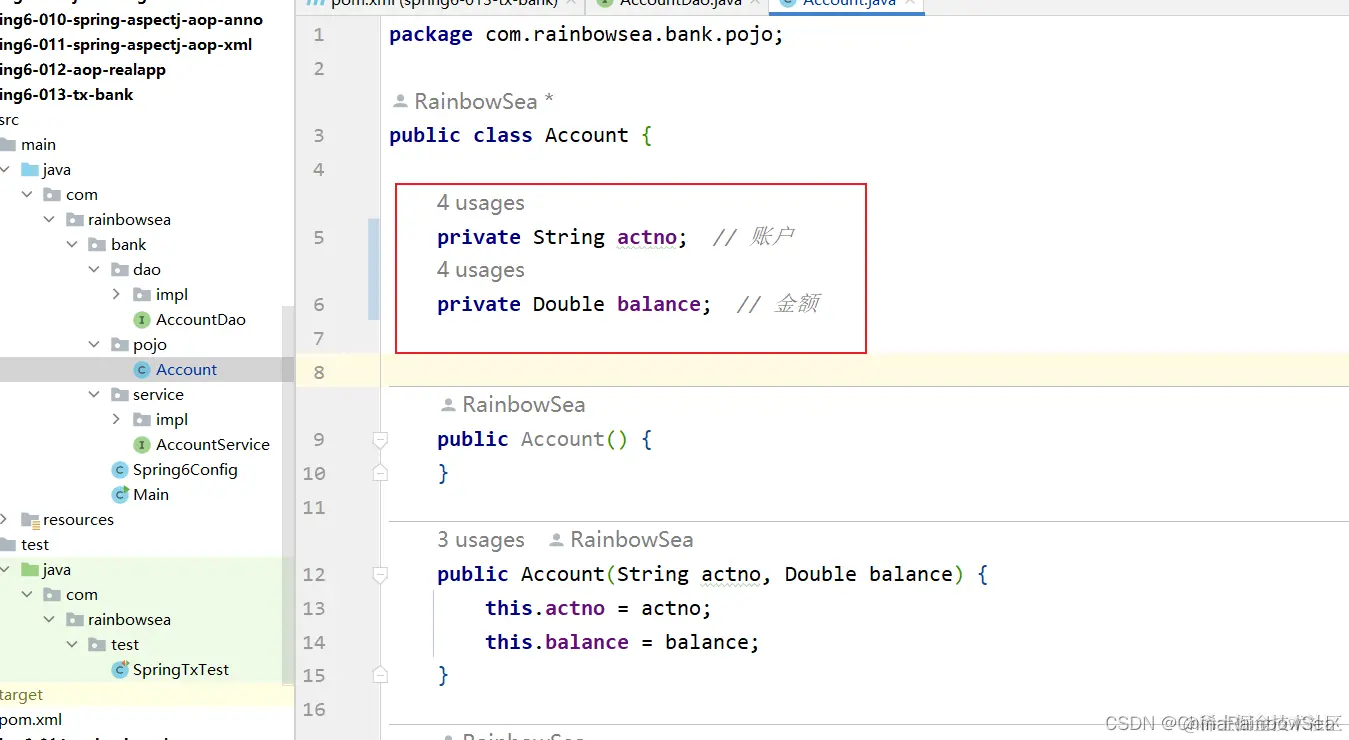This screenshot has height=740, width=1349.
Task: Select SpringTxTest in project tree
Action: [x=181, y=670]
